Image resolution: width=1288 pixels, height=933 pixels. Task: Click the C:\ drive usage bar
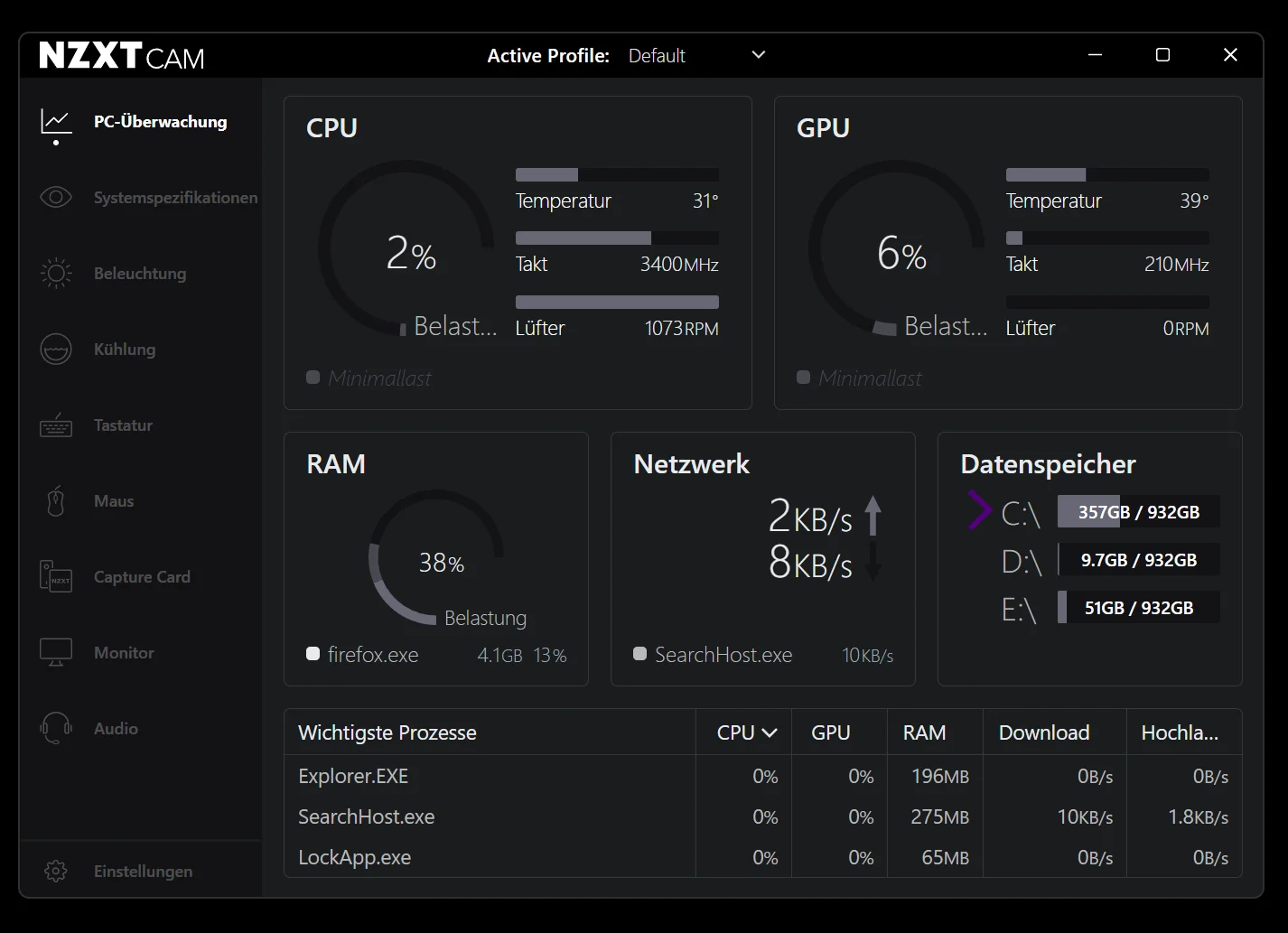click(1139, 512)
